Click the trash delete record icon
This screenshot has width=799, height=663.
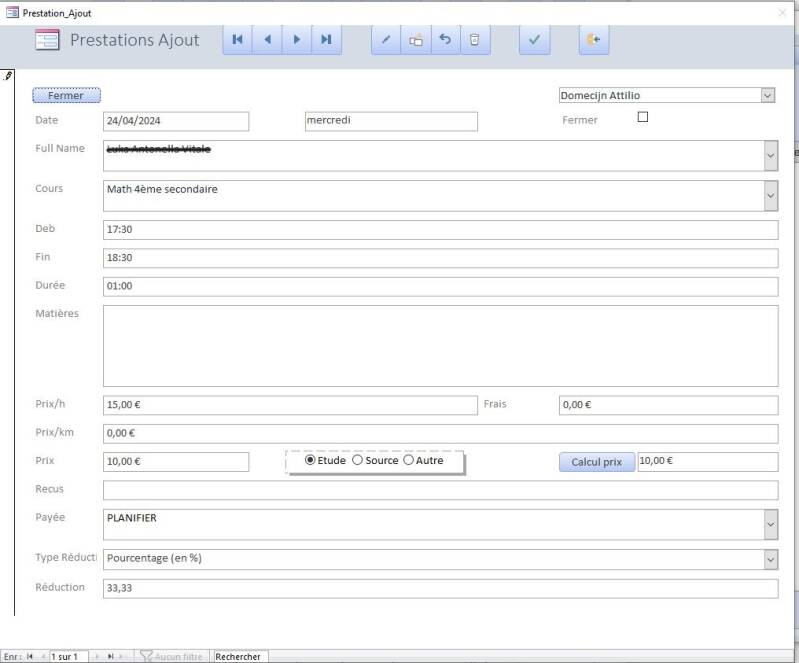point(475,40)
